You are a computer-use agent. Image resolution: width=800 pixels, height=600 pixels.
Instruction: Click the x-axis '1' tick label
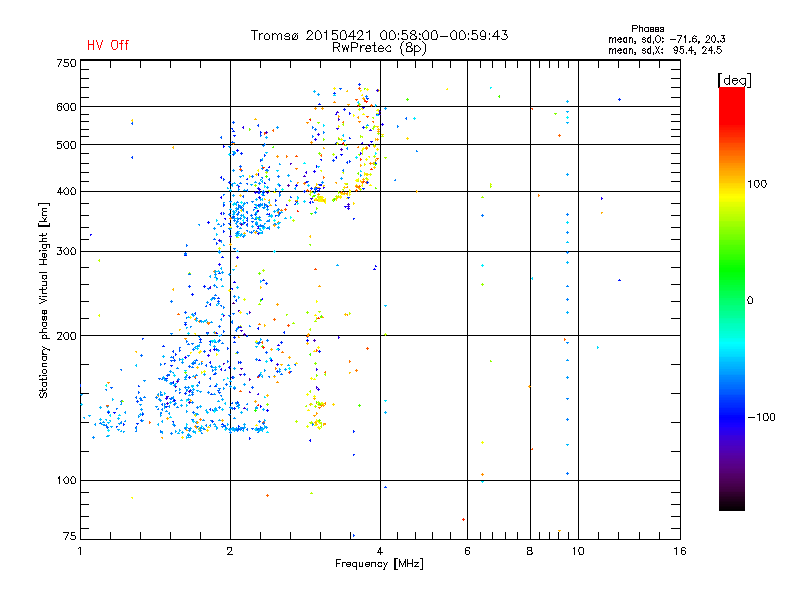pos(80,551)
